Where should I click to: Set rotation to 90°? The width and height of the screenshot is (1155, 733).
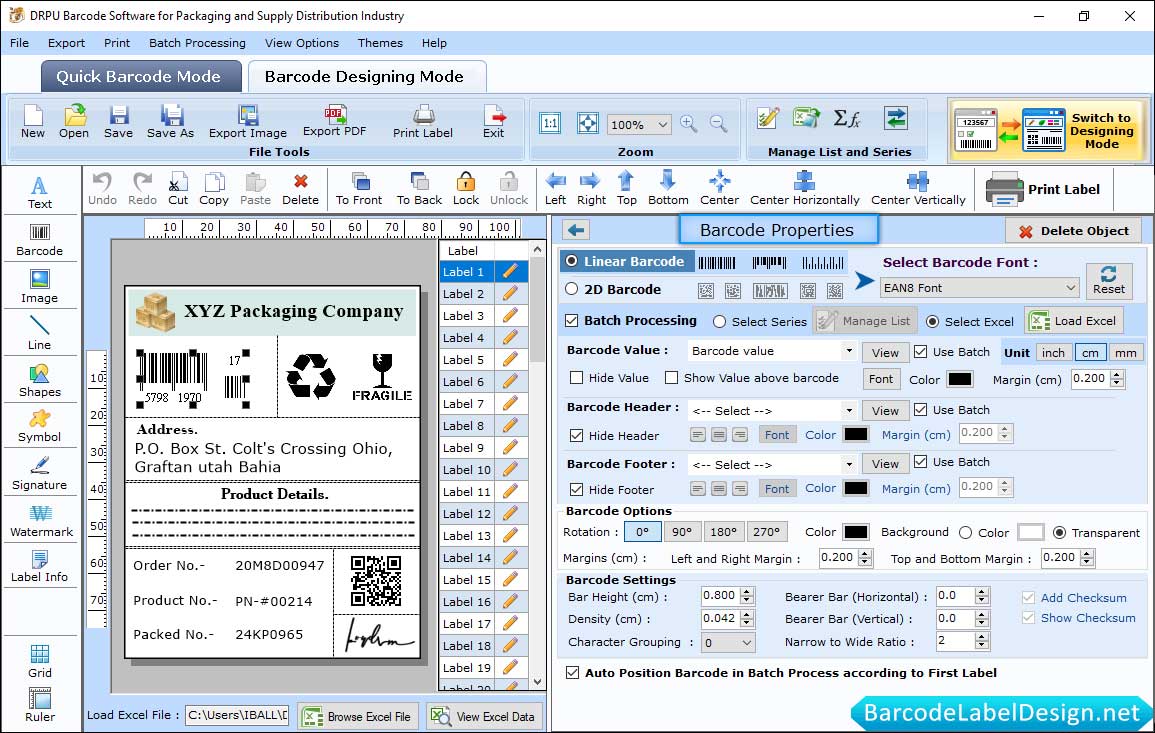point(681,532)
